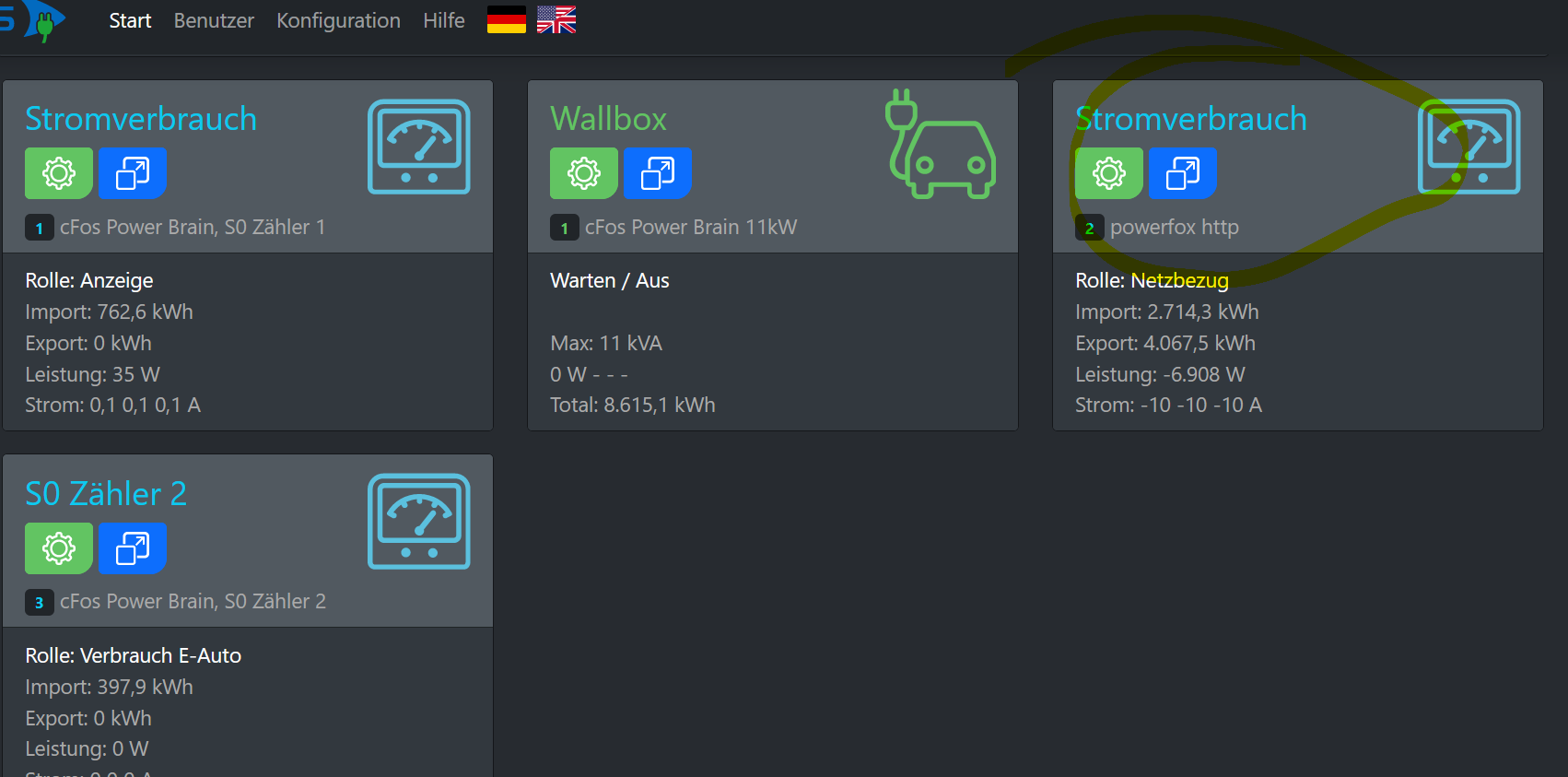Click S0 Zähler 2 device number badge 3
The height and width of the screenshot is (777, 1568).
(x=39, y=603)
